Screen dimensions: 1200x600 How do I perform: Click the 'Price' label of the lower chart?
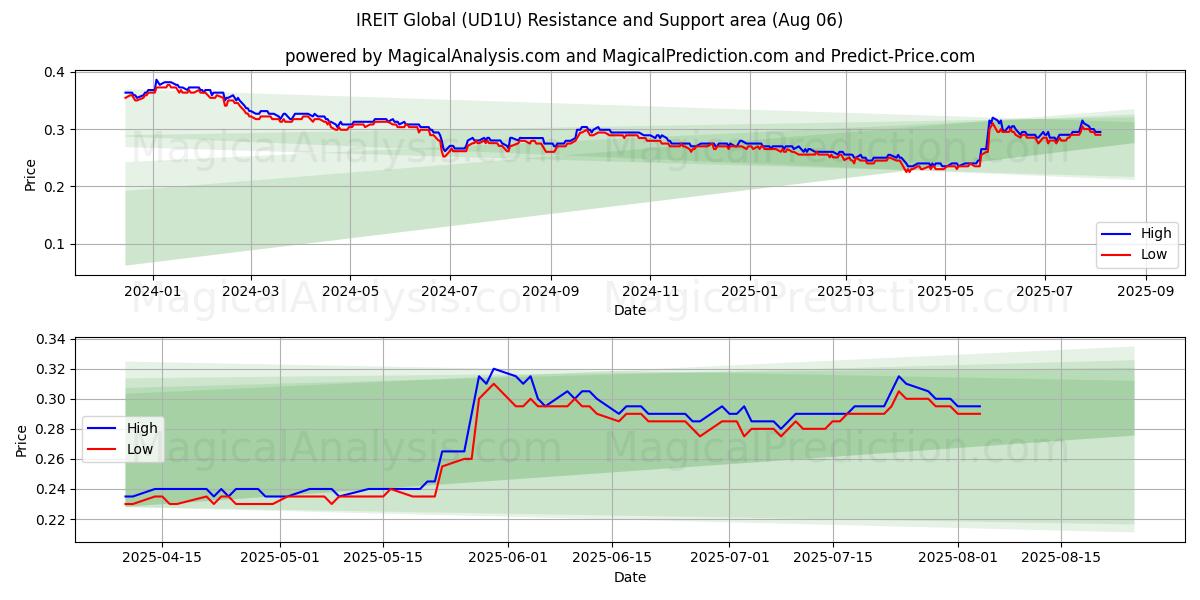tap(22, 441)
